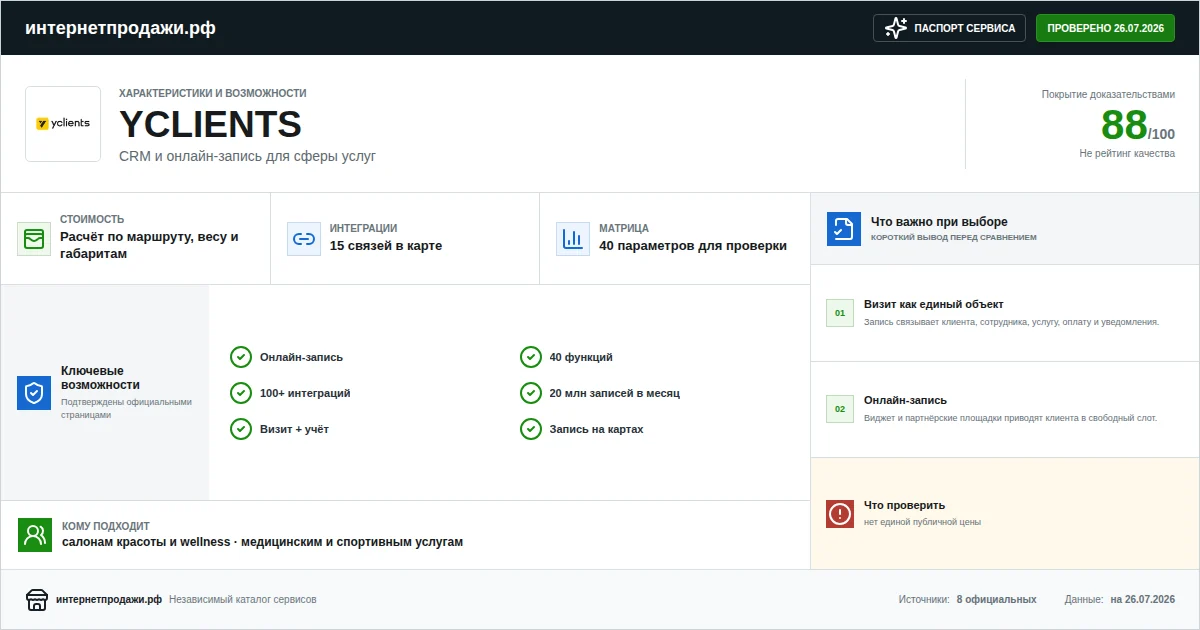Open the yclients logo thumbnail

[x=63, y=124]
